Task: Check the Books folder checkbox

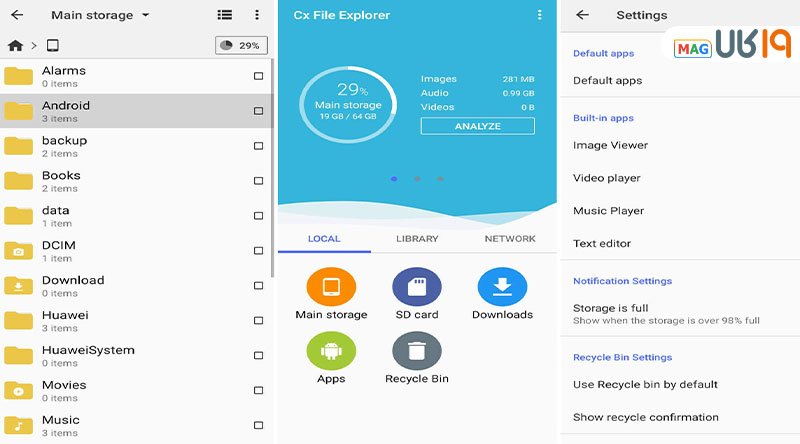Action: pos(259,181)
